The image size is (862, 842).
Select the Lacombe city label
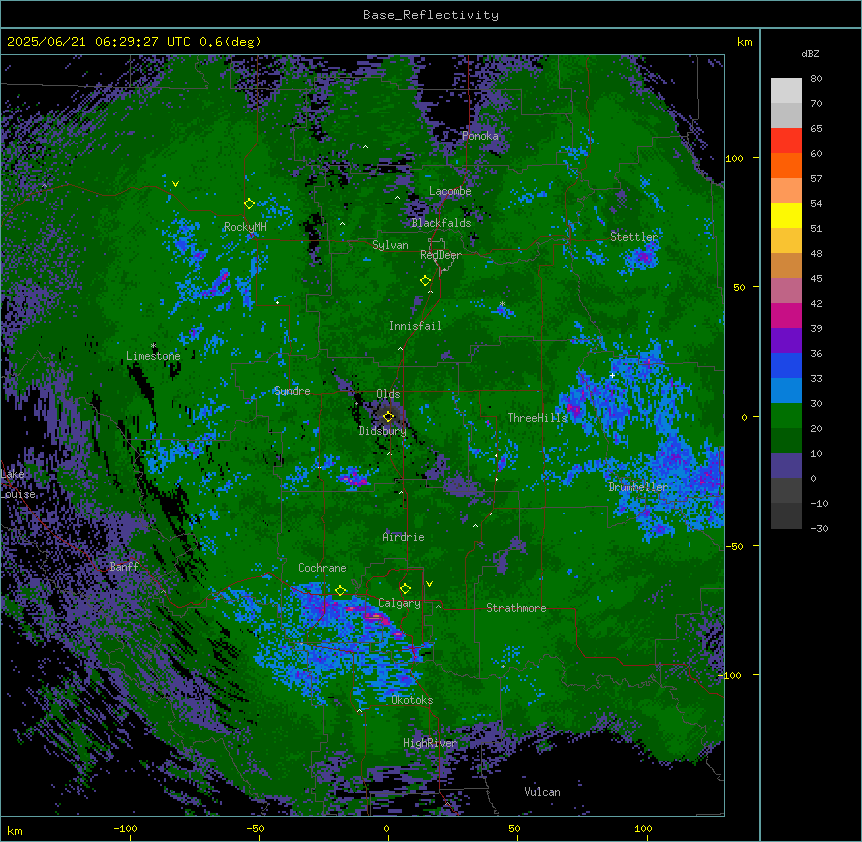coord(450,191)
